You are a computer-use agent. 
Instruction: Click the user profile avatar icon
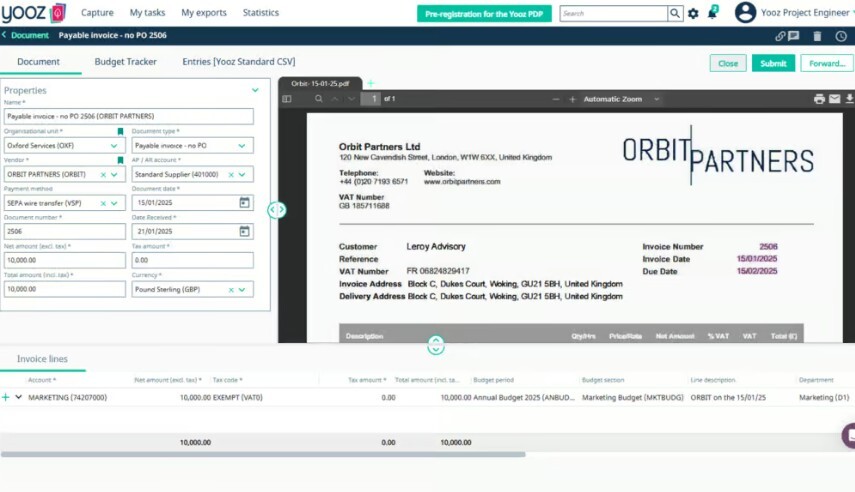[745, 13]
